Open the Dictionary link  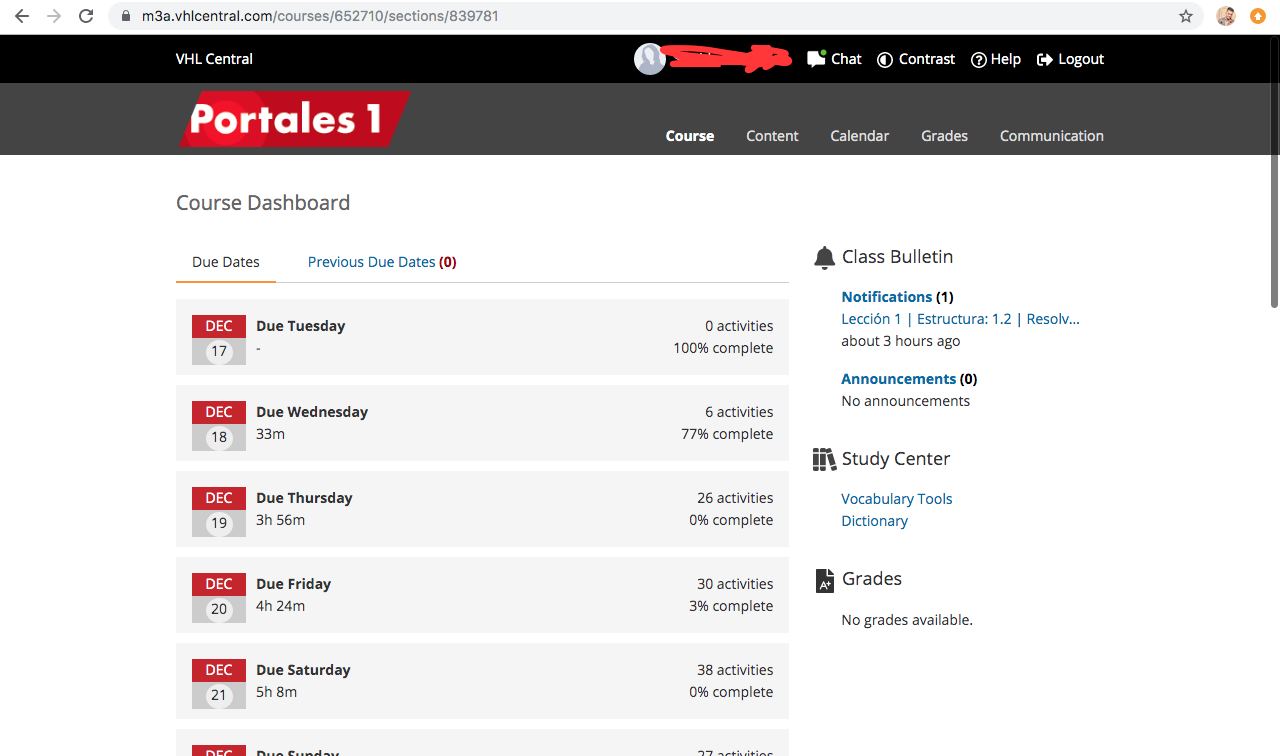click(x=874, y=521)
